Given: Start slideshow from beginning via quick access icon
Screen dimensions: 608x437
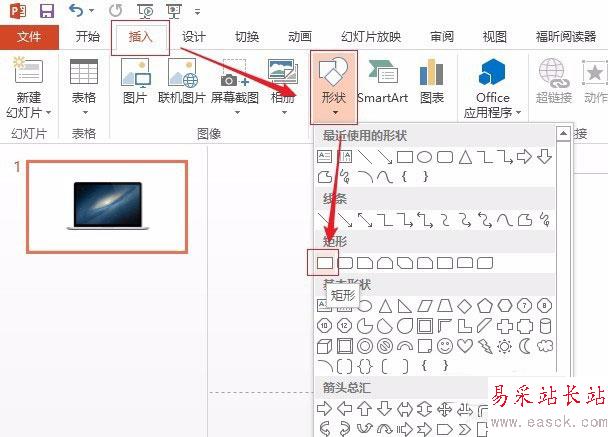Looking at the screenshot, I should tap(145, 11).
